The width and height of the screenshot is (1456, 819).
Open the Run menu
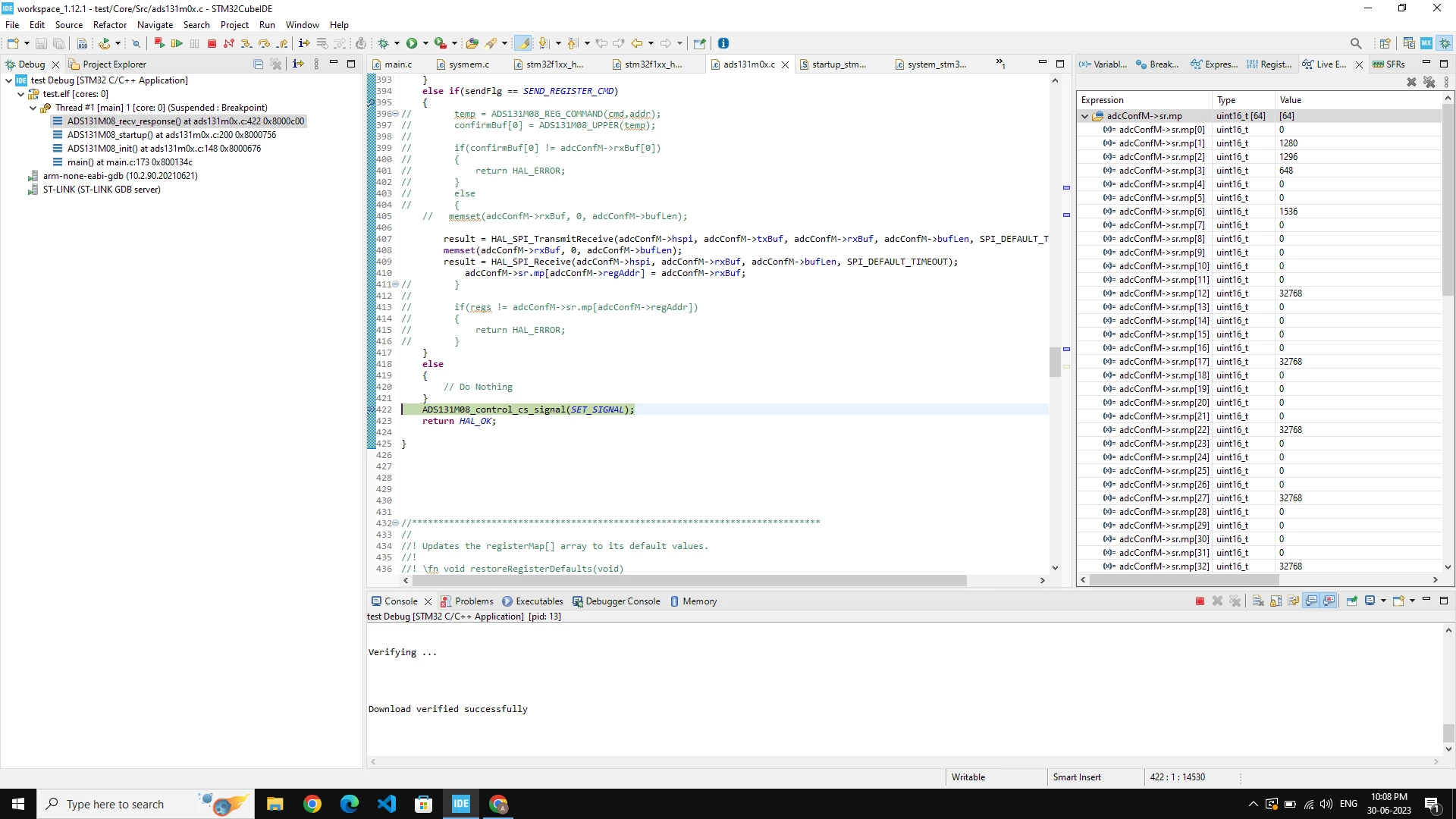click(267, 24)
